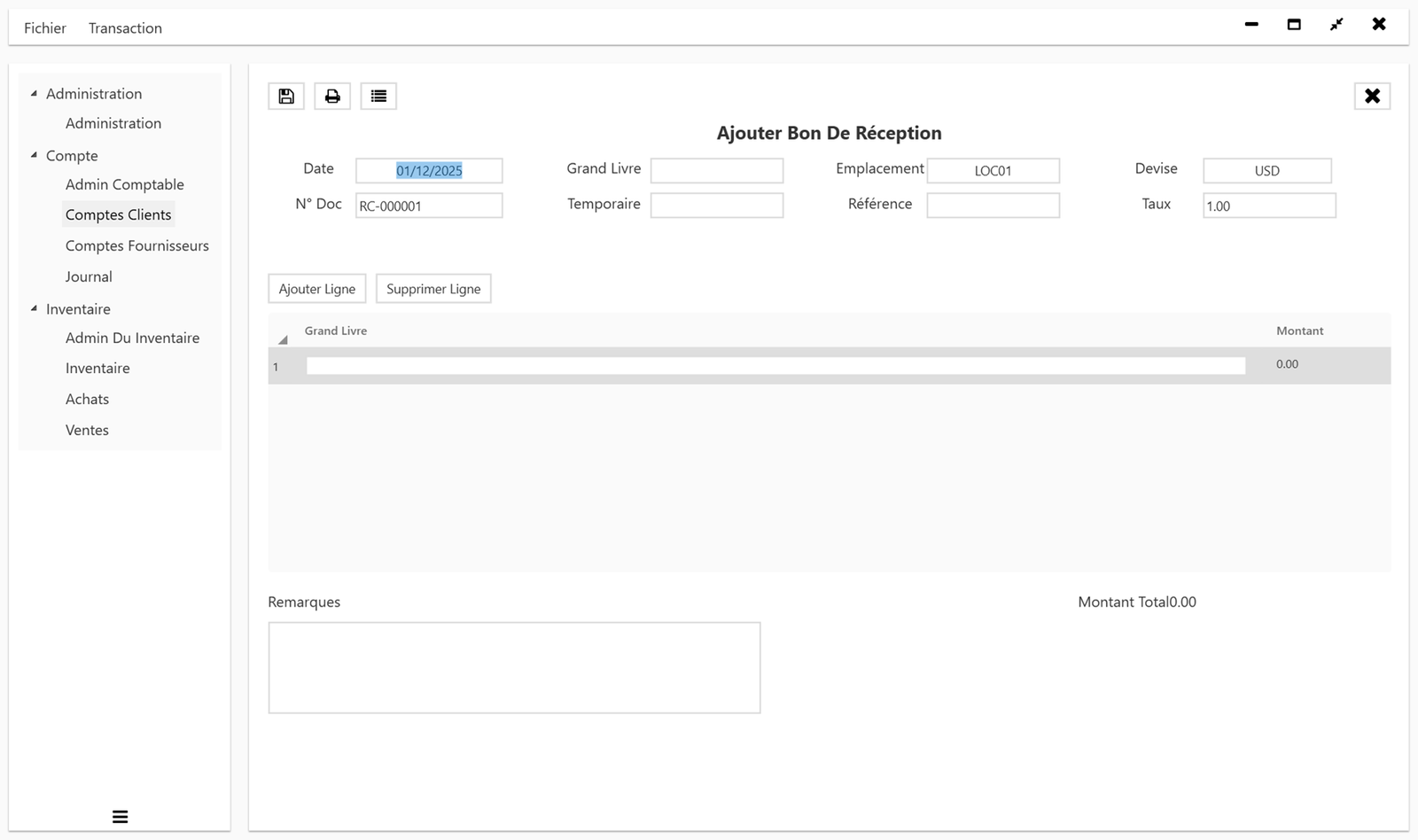Select Ventes in the sidebar

[x=87, y=430]
